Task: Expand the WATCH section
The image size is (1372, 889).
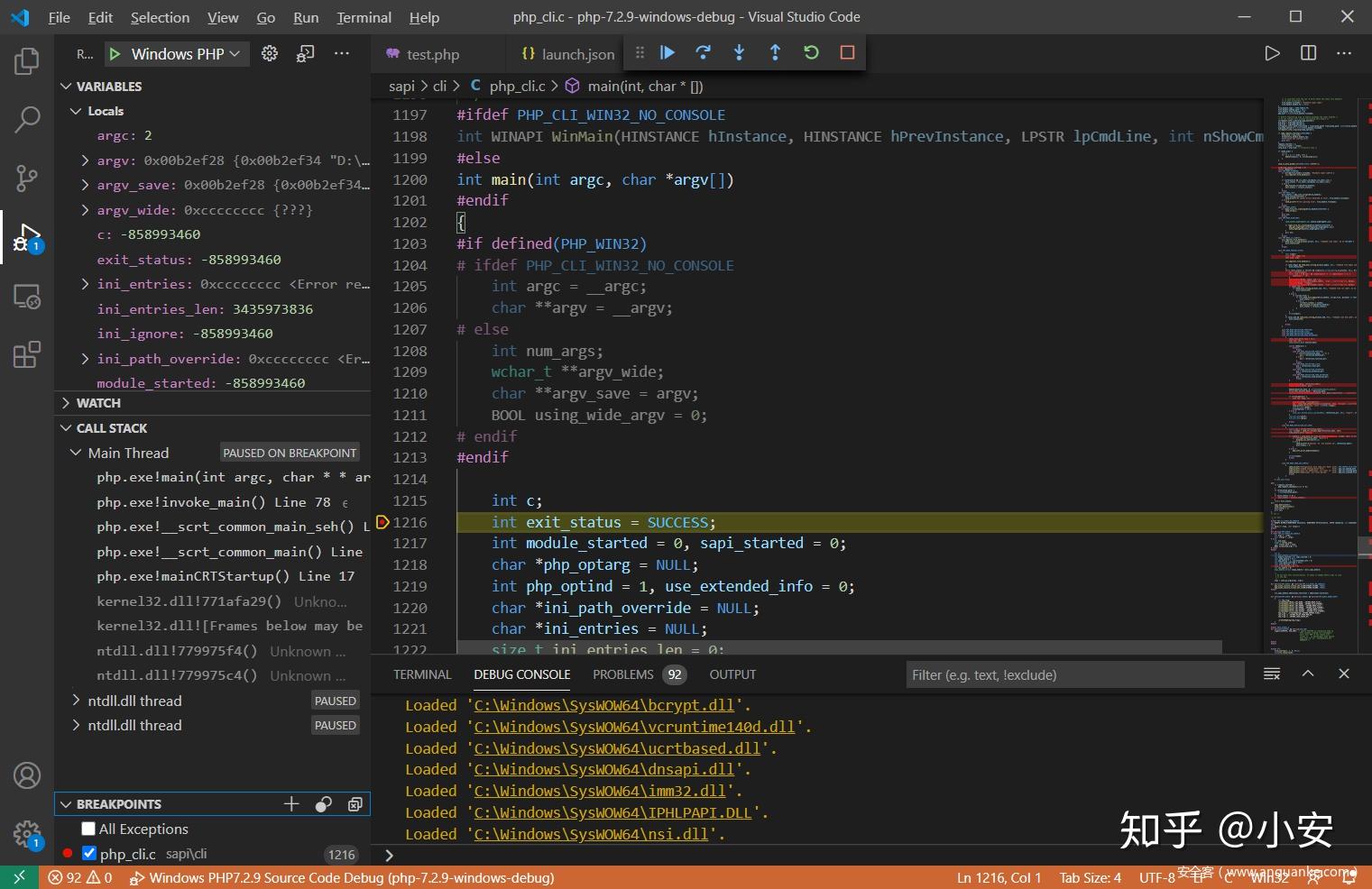Action: coord(98,403)
